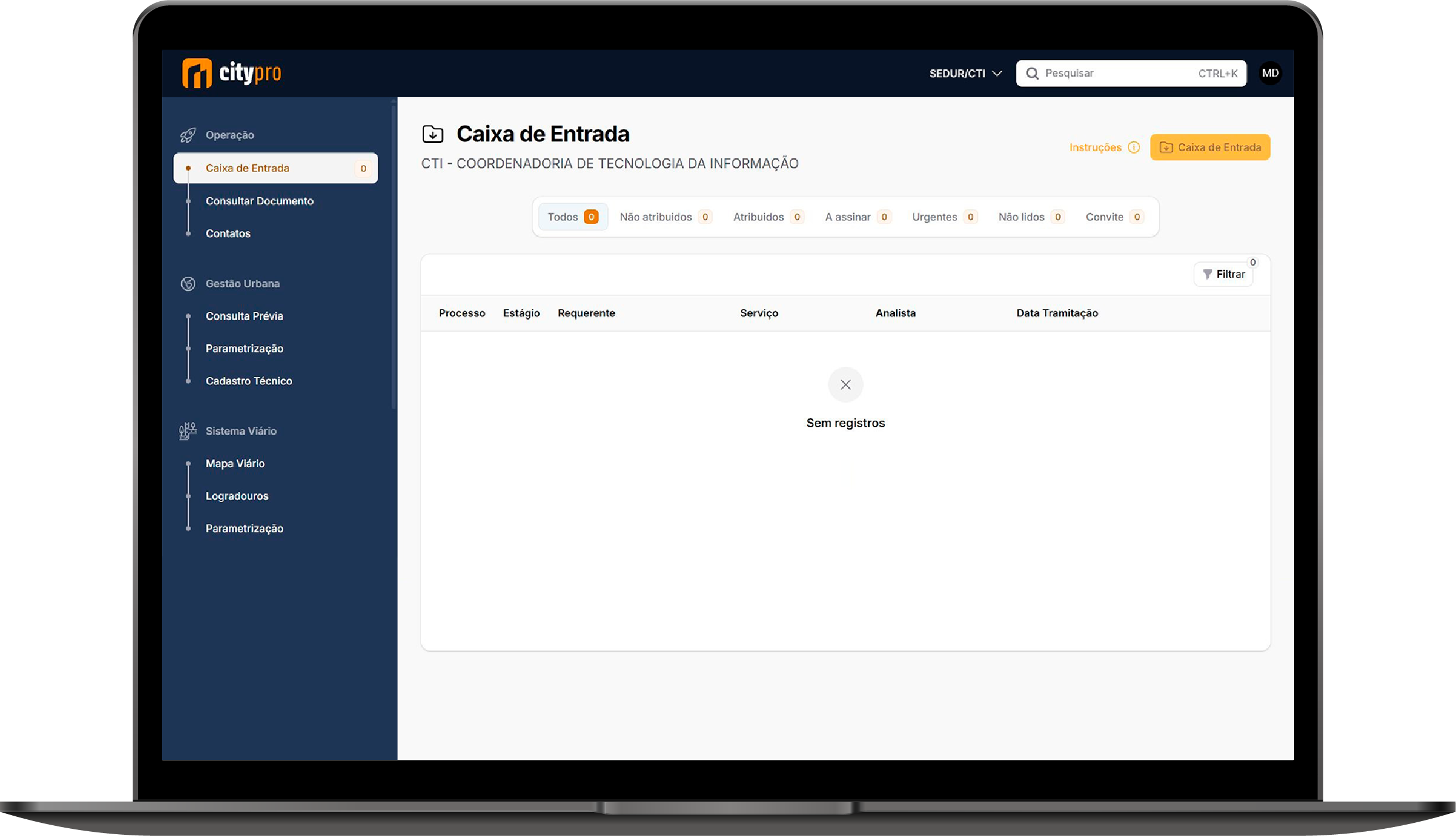
Task: Click the Gestão Urbana globe icon
Action: coord(188,283)
